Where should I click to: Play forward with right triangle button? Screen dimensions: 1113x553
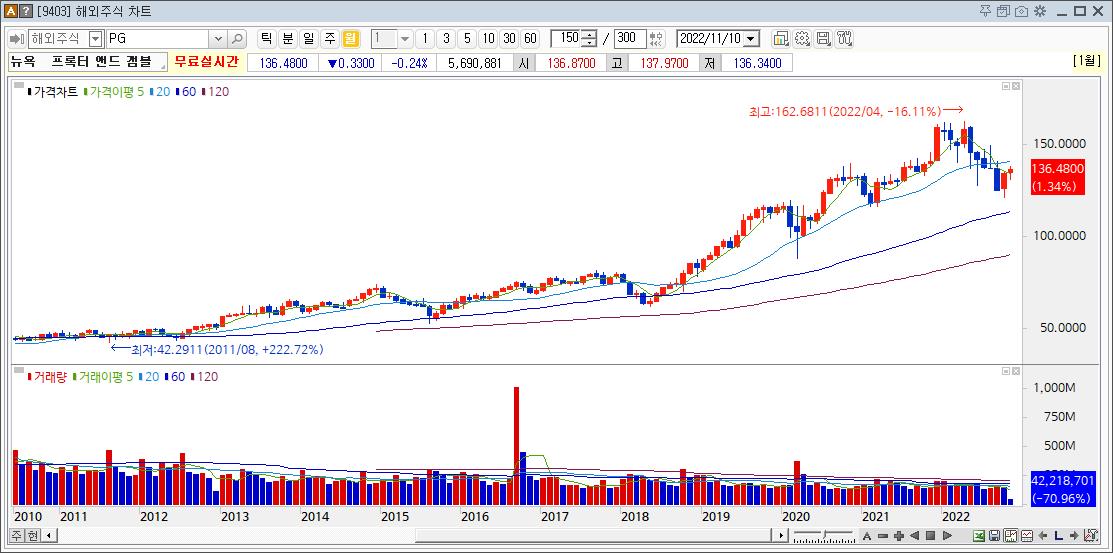tap(947, 535)
